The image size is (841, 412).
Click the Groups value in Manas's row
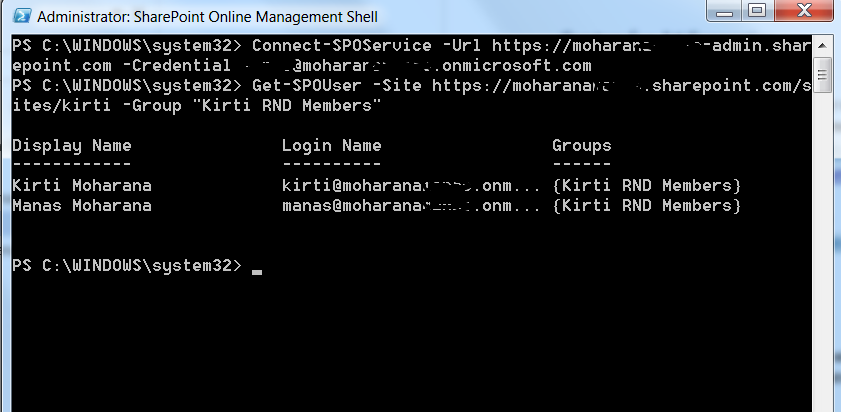(x=646, y=206)
